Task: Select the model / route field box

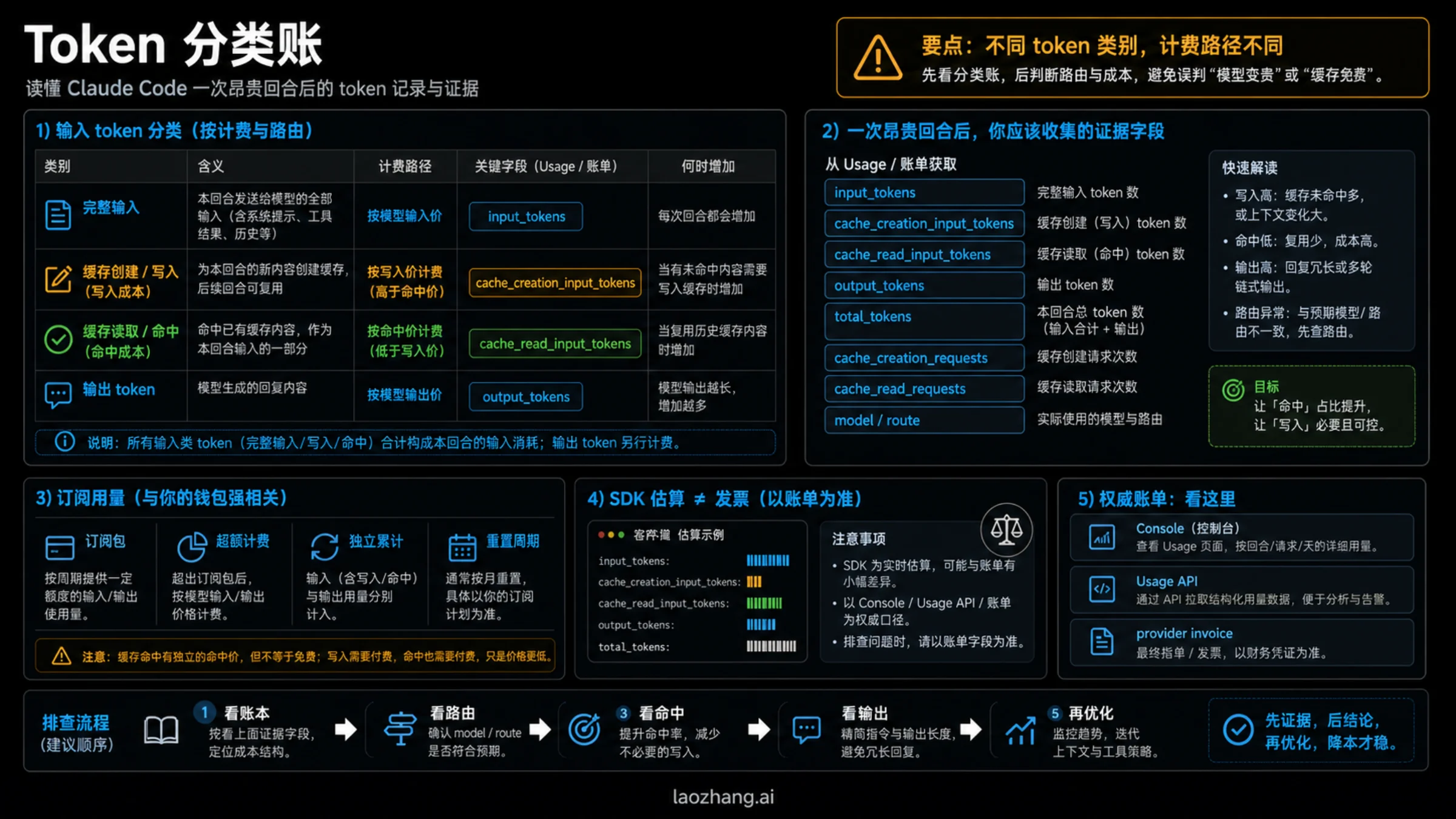Action: pyautogui.click(x=925, y=420)
